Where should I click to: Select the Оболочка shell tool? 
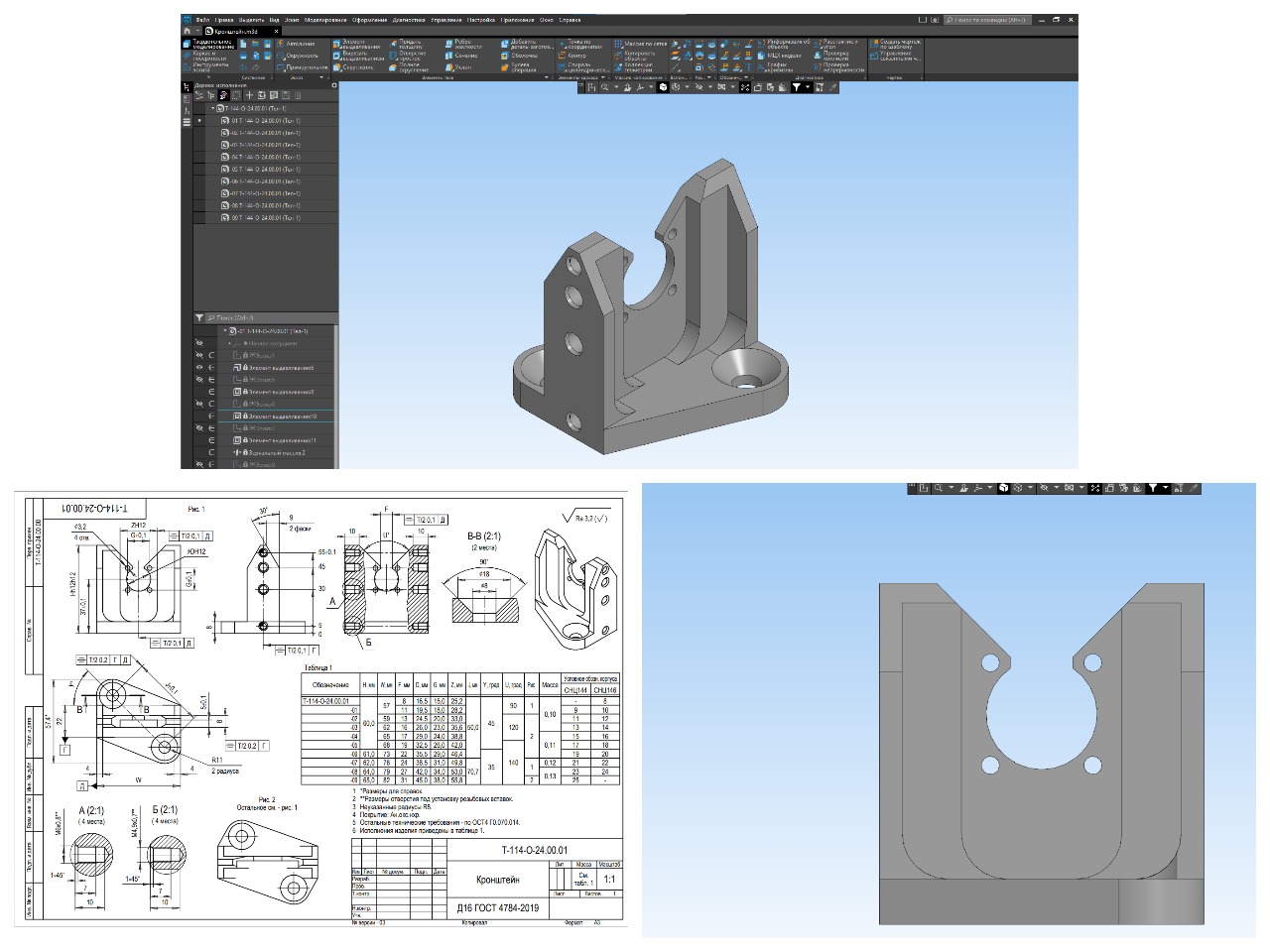tap(520, 56)
